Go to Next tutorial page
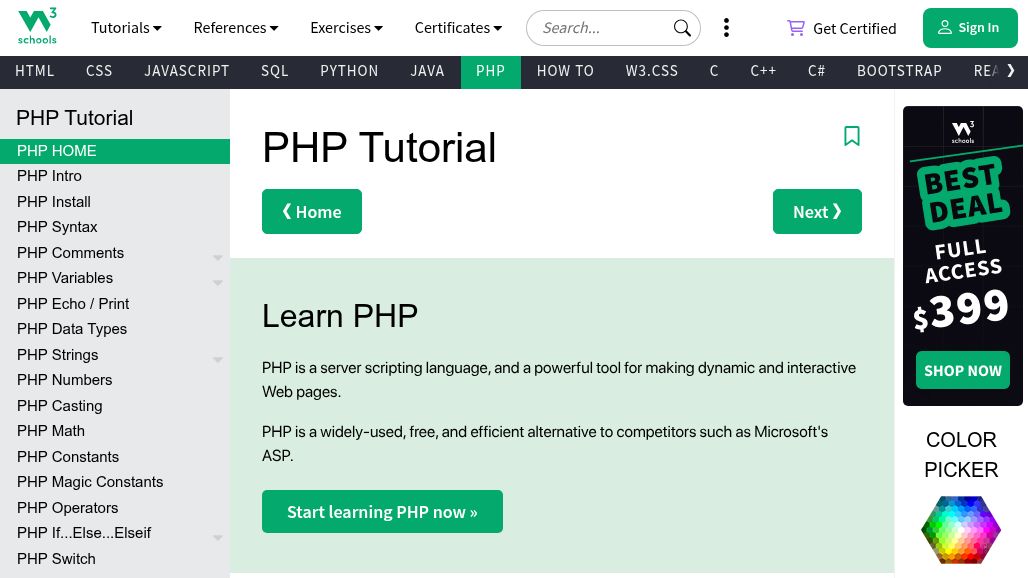Screen dimensions: 1028x578 [x=817, y=212]
